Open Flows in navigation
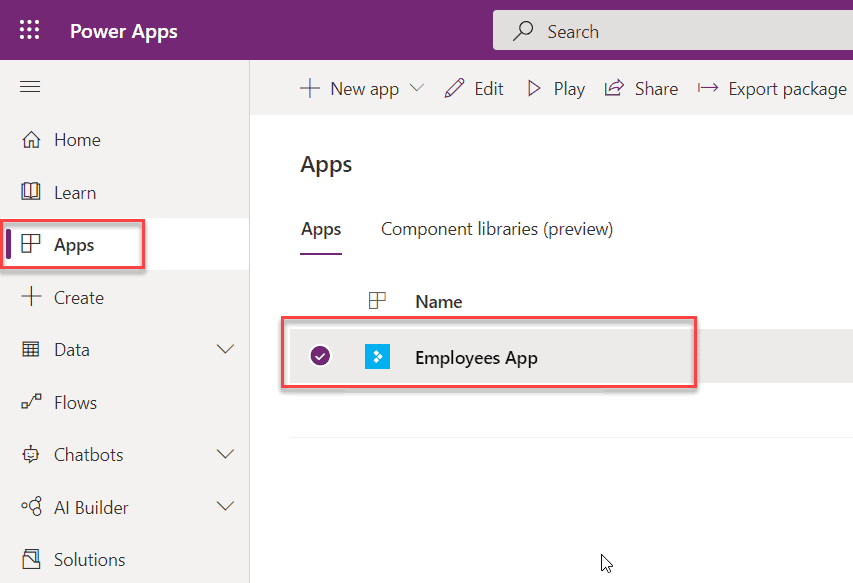 [76, 403]
